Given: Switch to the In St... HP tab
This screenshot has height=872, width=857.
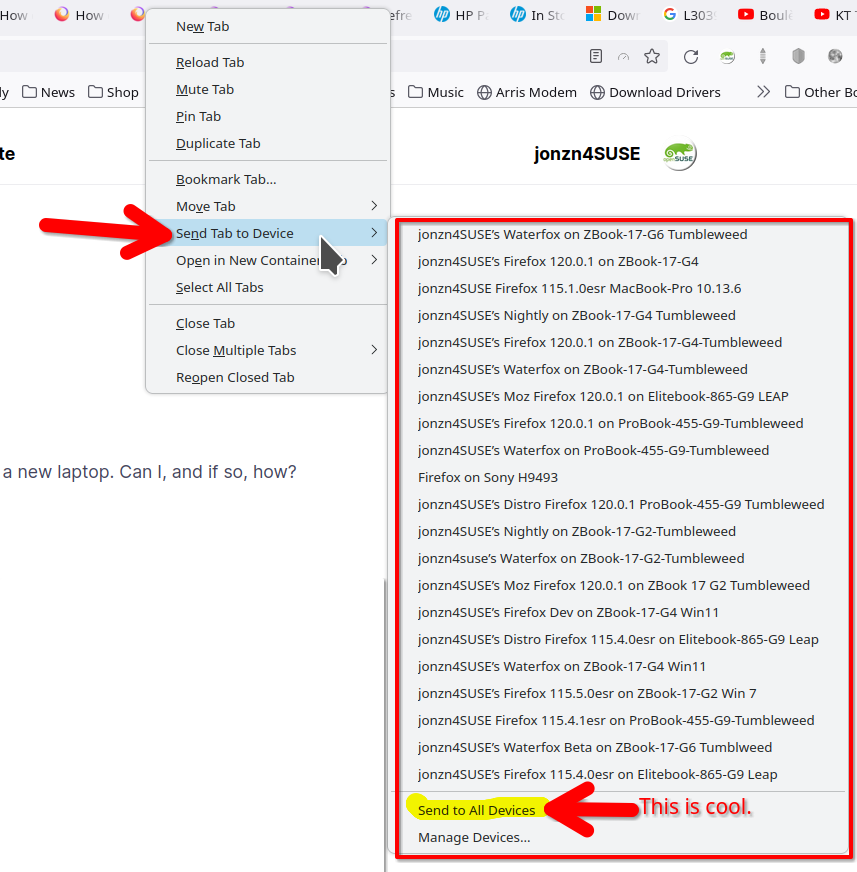Looking at the screenshot, I should [x=537, y=15].
